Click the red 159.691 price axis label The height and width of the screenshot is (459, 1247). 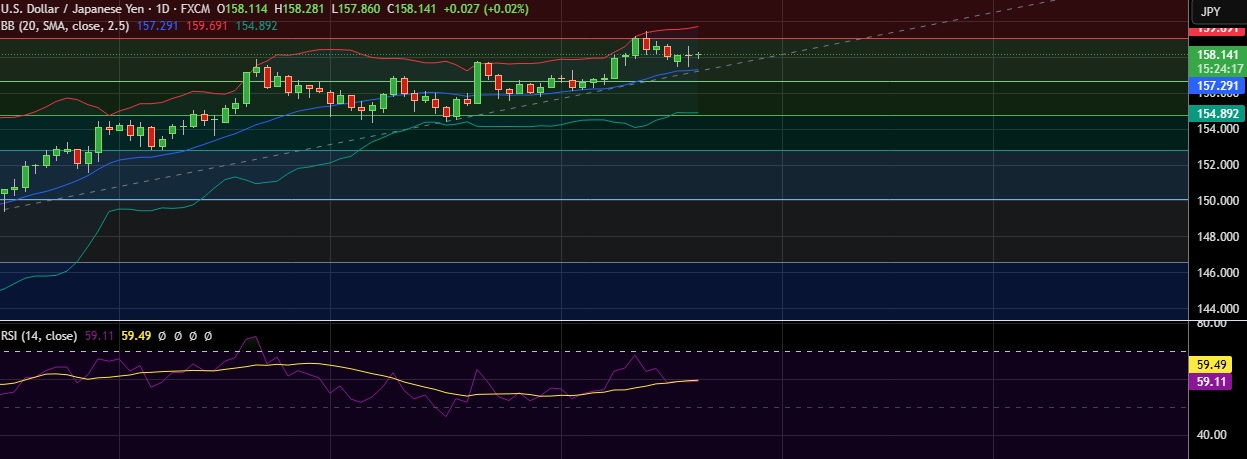[x=1218, y=30]
